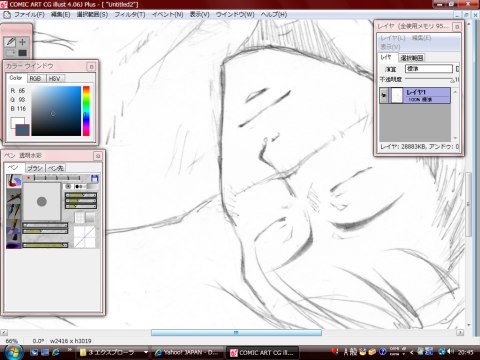Click the blue save floppy icon in the Pen panel
480x360 pixels.
94,178
